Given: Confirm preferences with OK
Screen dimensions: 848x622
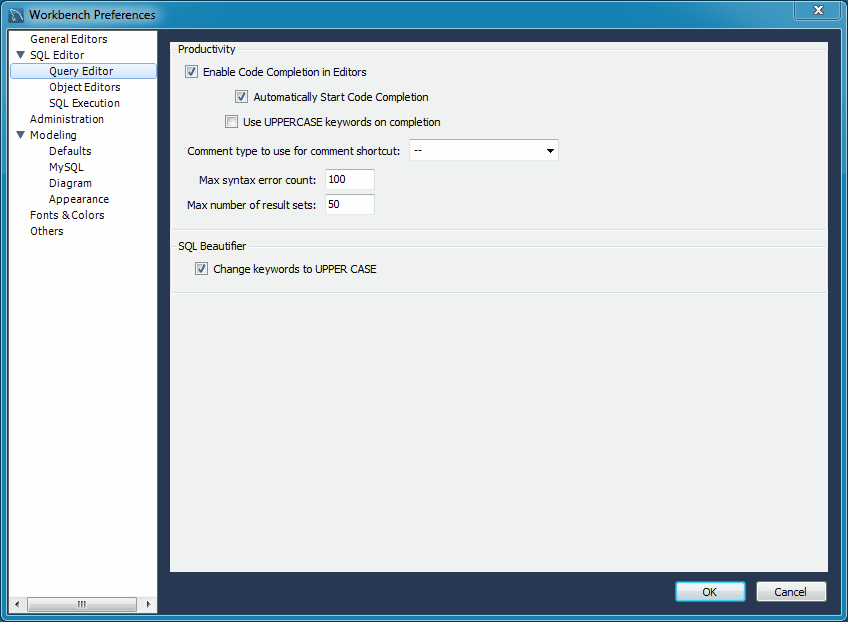Looking at the screenshot, I should point(710,592).
